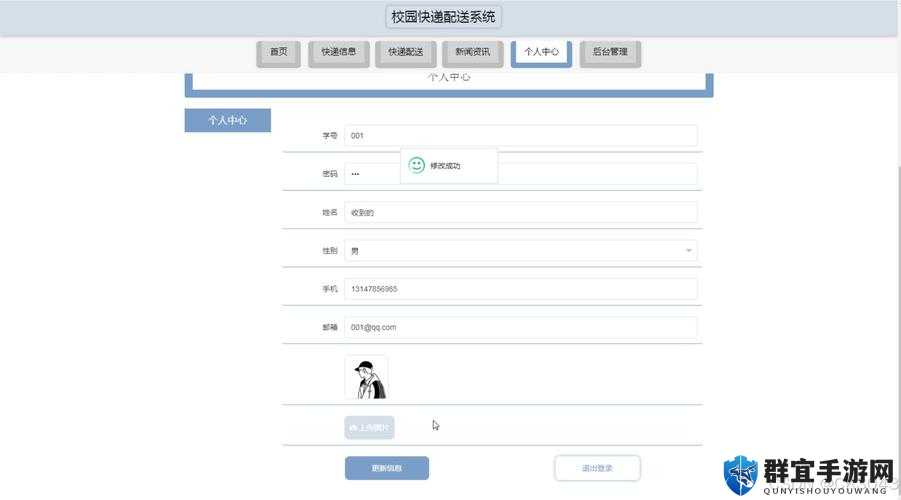This screenshot has height=500, width=901.
Task: Click the green smiley icon in the toast
Action: pyautogui.click(x=417, y=166)
